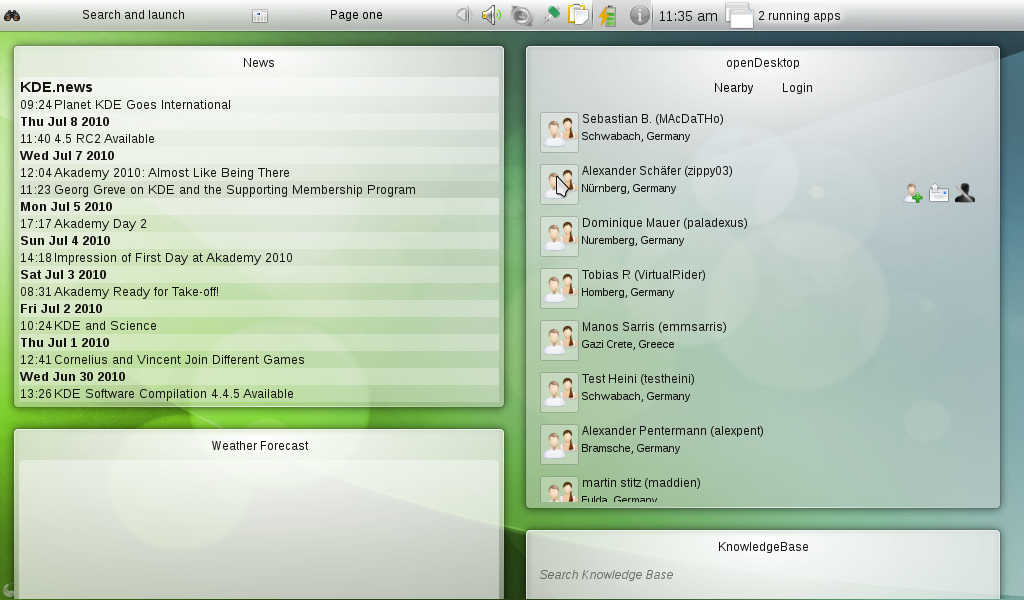
Task: Click the send message envelope icon
Action: (x=939, y=194)
